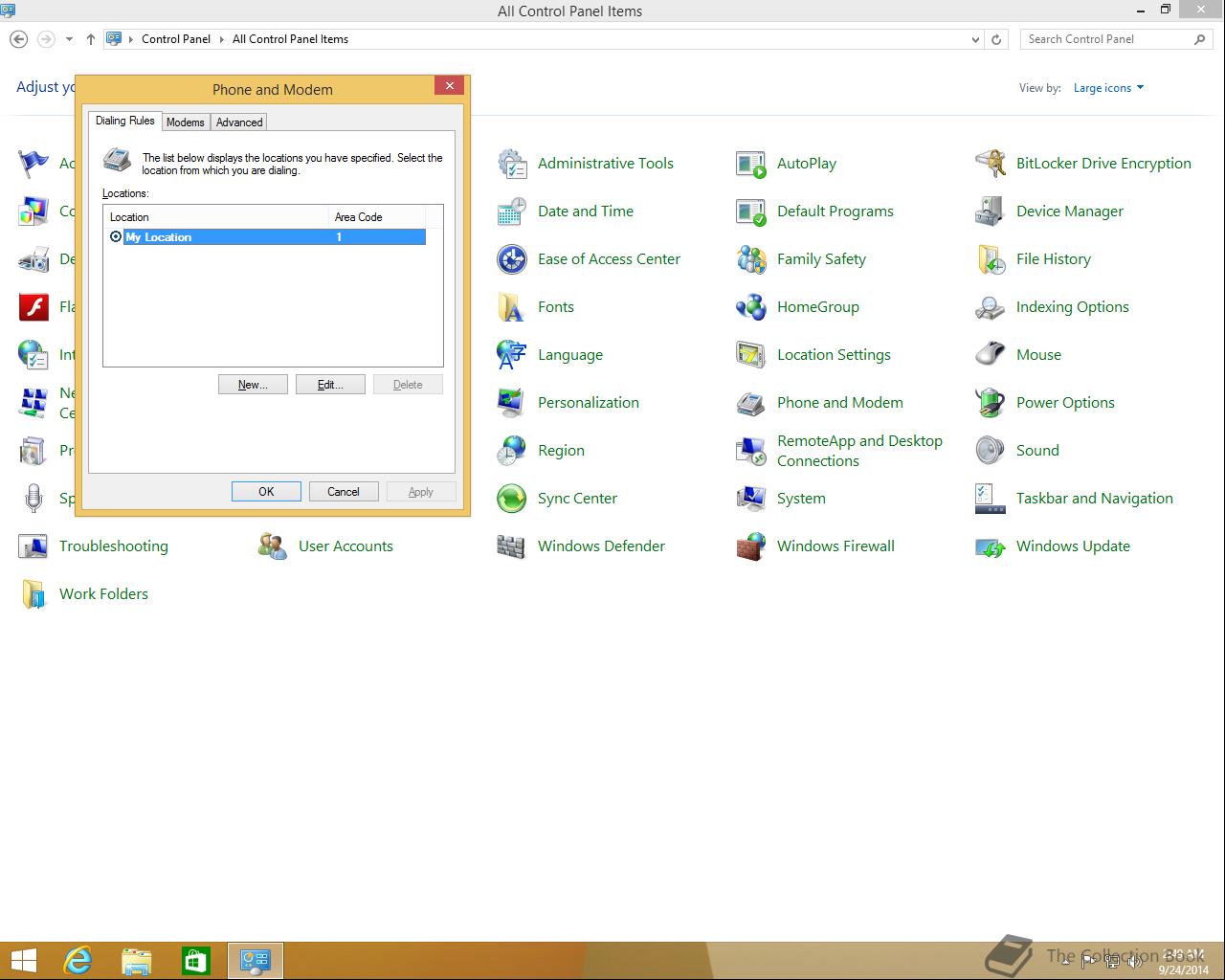Close the Phone and Modem dialog
This screenshot has width=1225, height=980.
coord(449,85)
